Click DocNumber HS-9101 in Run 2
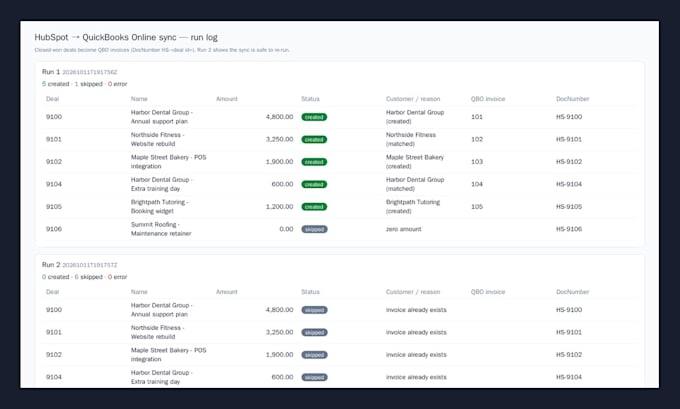This screenshot has height=409, width=680. pyautogui.click(x=569, y=332)
